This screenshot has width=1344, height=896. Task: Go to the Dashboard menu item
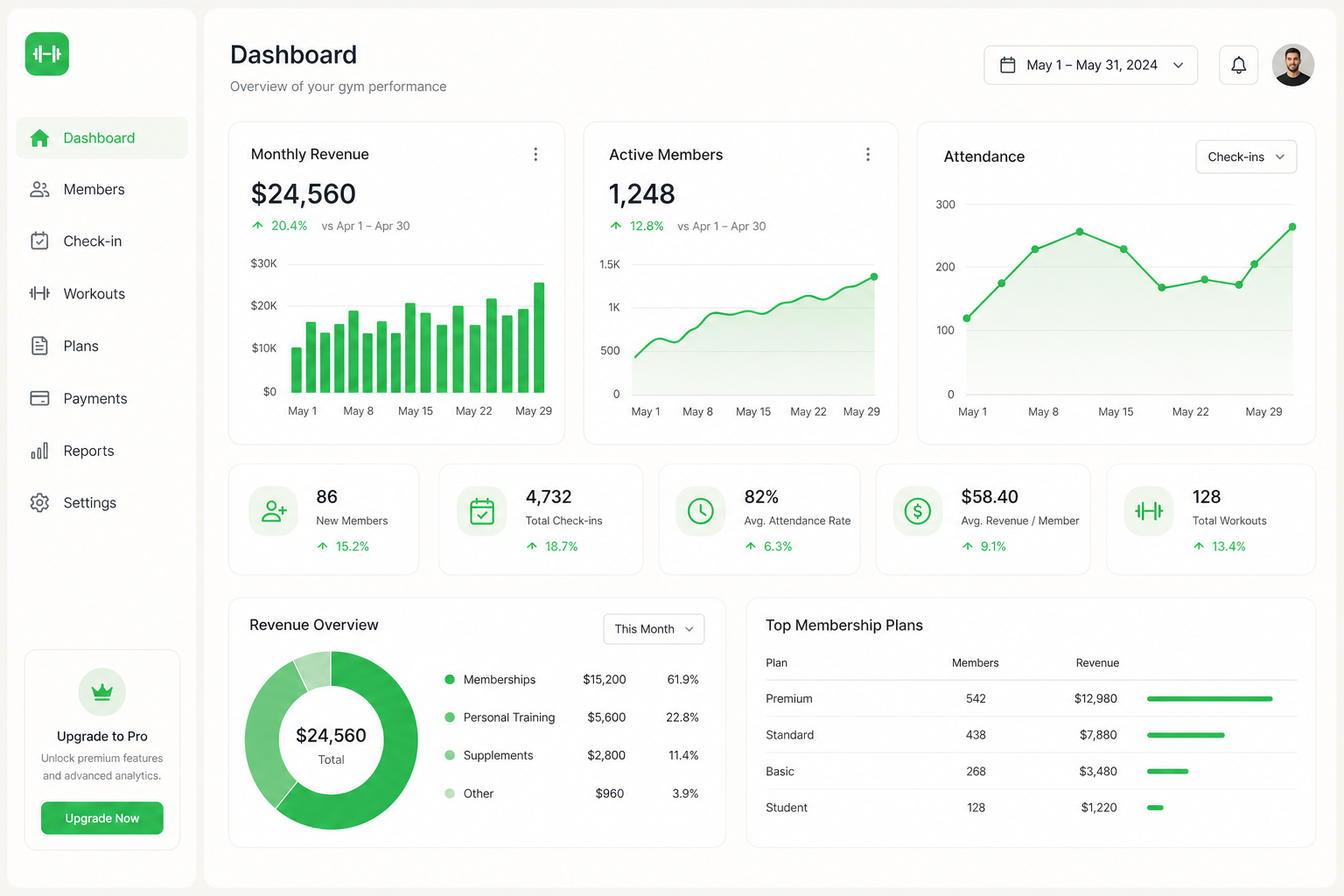(102, 138)
